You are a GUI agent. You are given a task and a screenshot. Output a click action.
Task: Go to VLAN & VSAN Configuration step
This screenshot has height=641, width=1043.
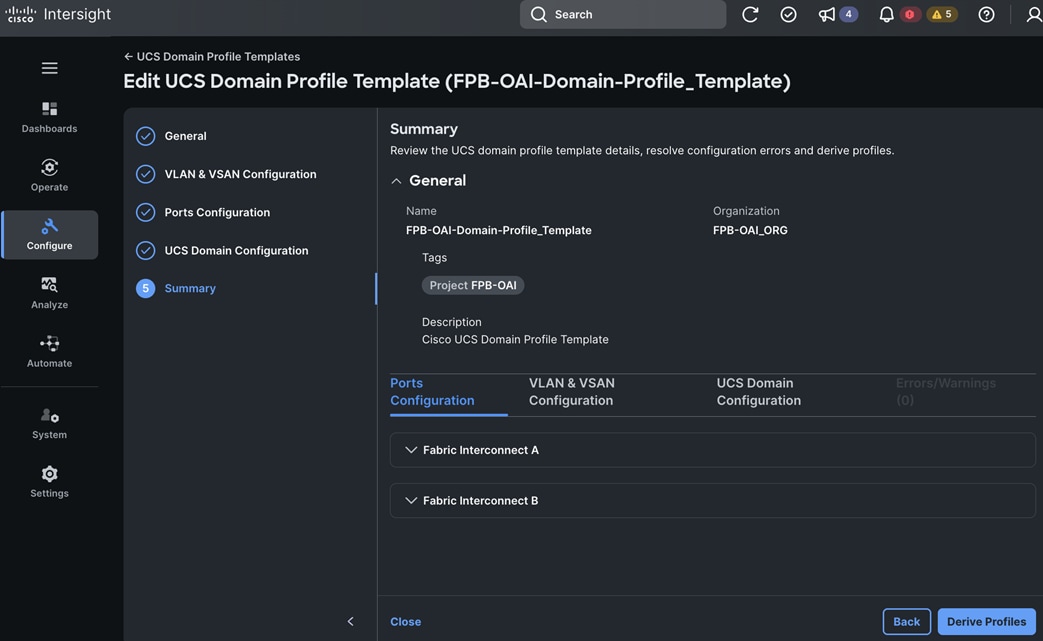(240, 174)
